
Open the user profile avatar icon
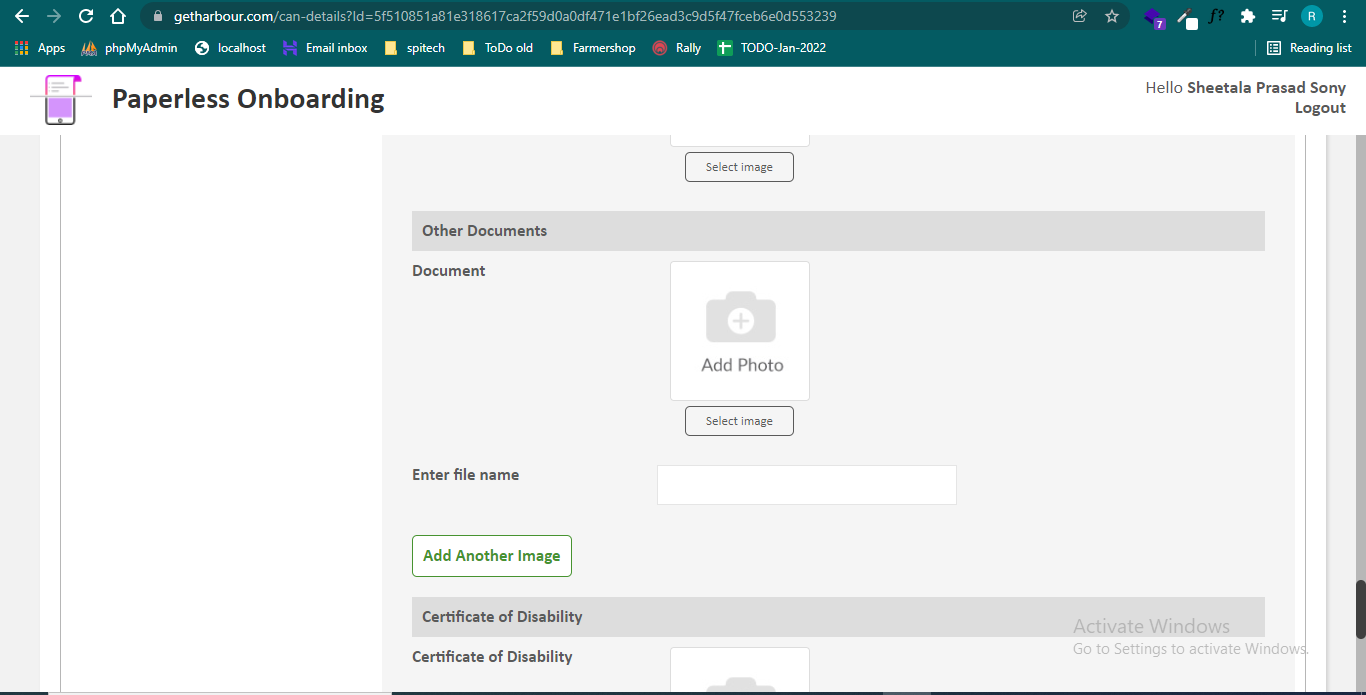(x=1311, y=16)
